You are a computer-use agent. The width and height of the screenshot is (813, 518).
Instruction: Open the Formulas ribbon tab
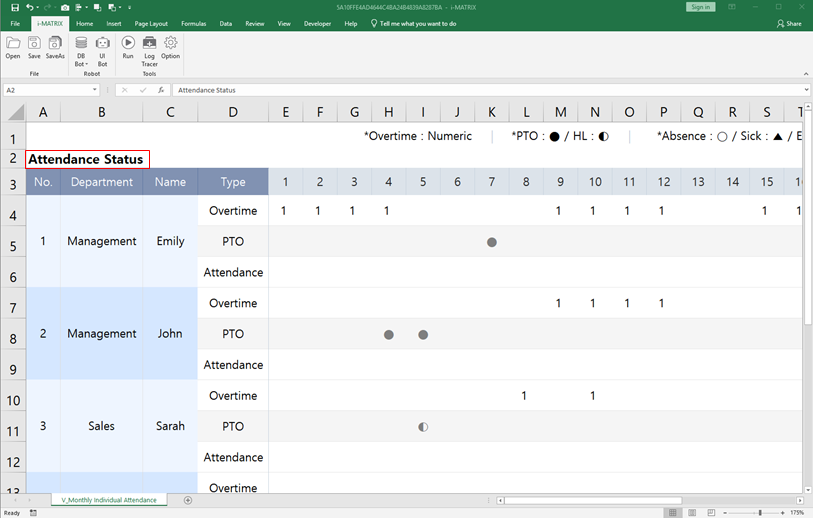(194, 23)
